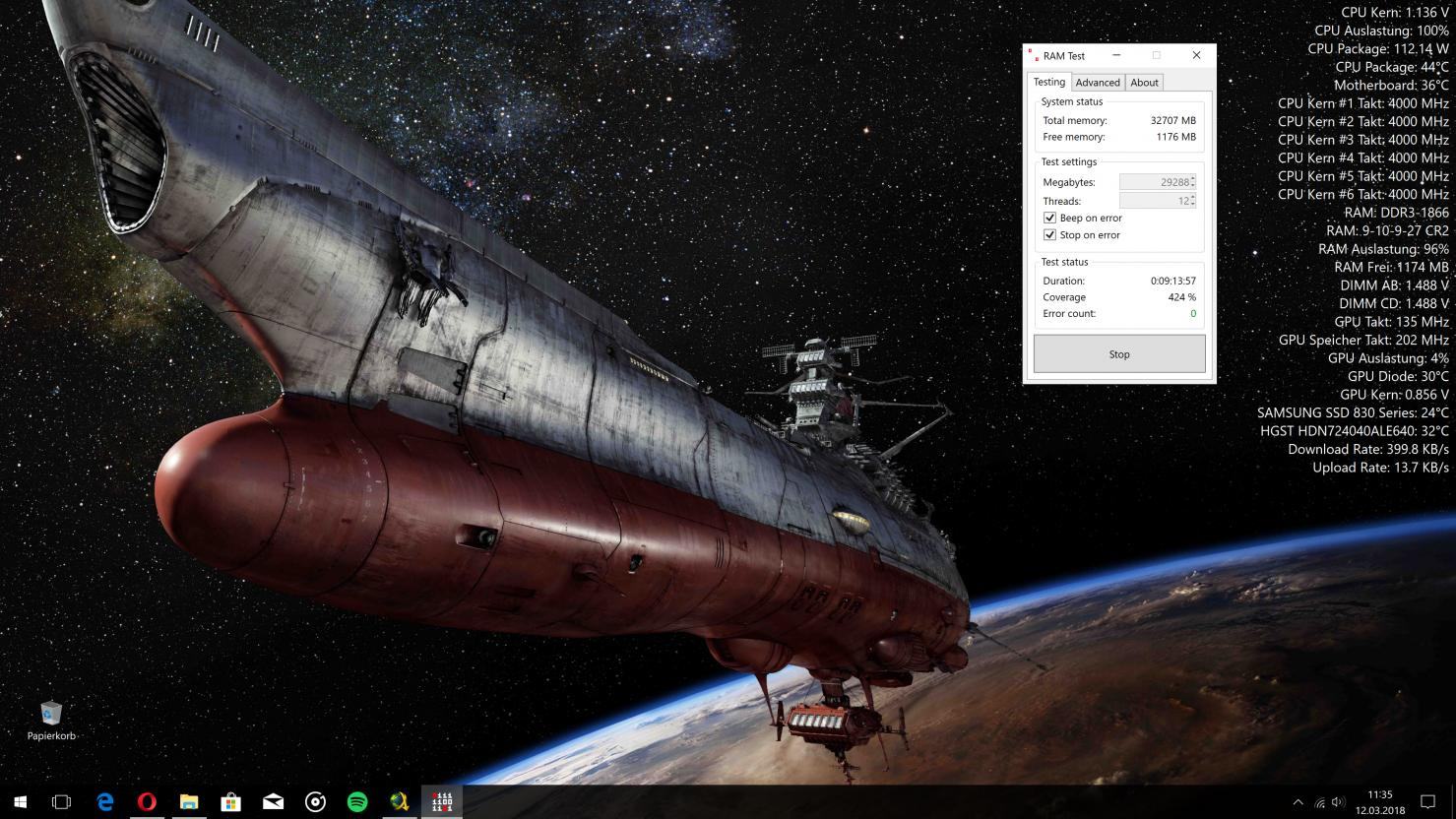
Task: Open Task View in taskbar
Action: (x=61, y=801)
